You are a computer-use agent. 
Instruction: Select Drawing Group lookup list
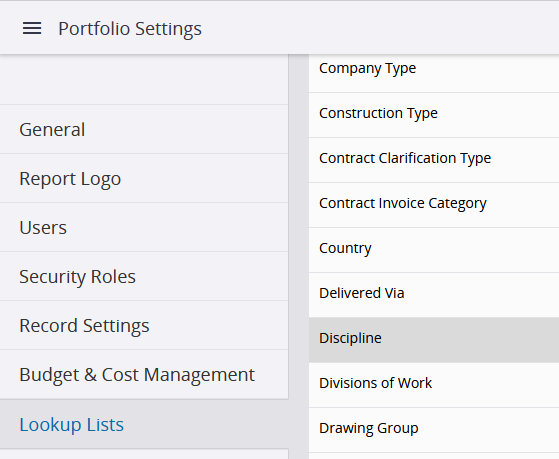(x=434, y=430)
